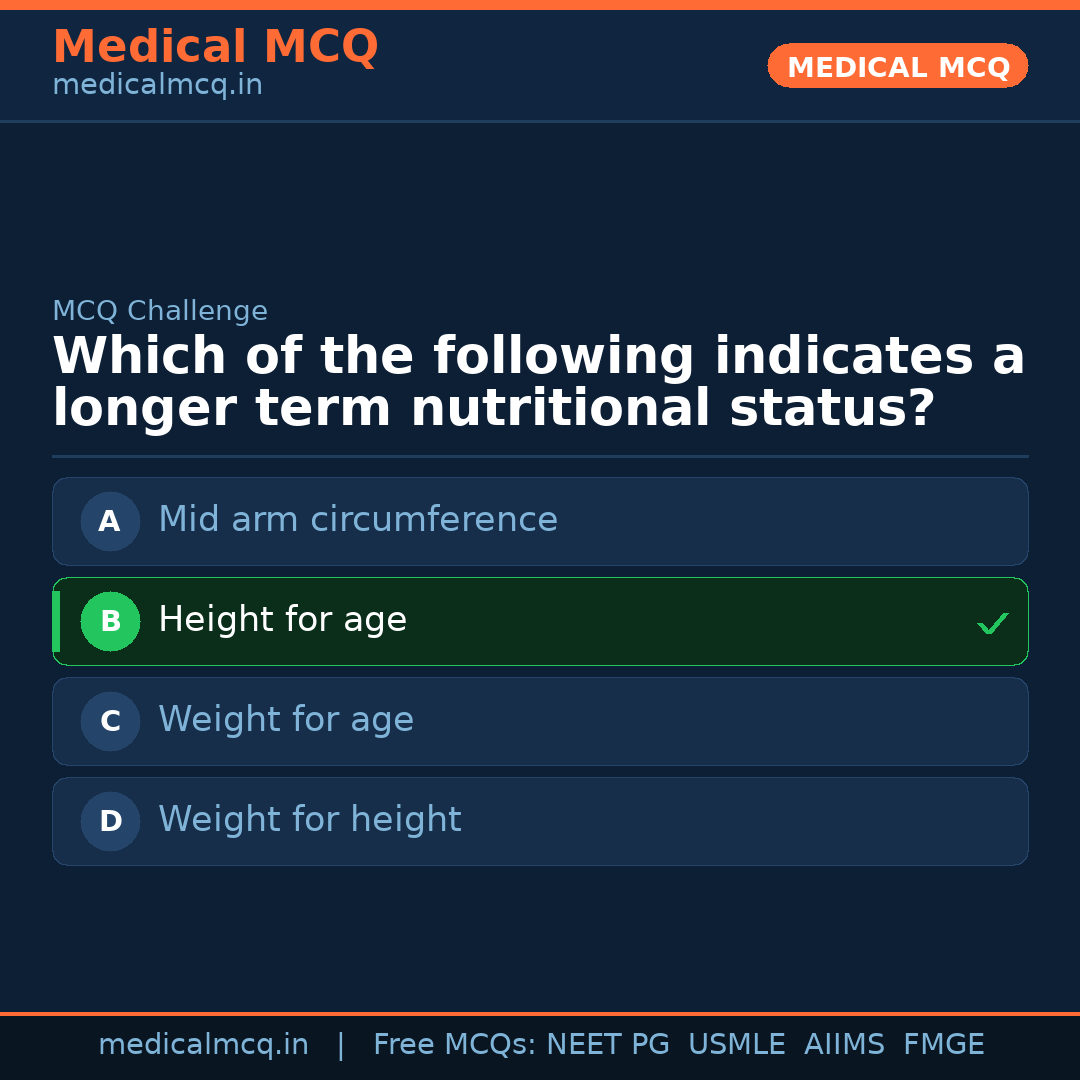Expand the MCQ Challenge question card
1080x1080 pixels.
tap(540, 380)
